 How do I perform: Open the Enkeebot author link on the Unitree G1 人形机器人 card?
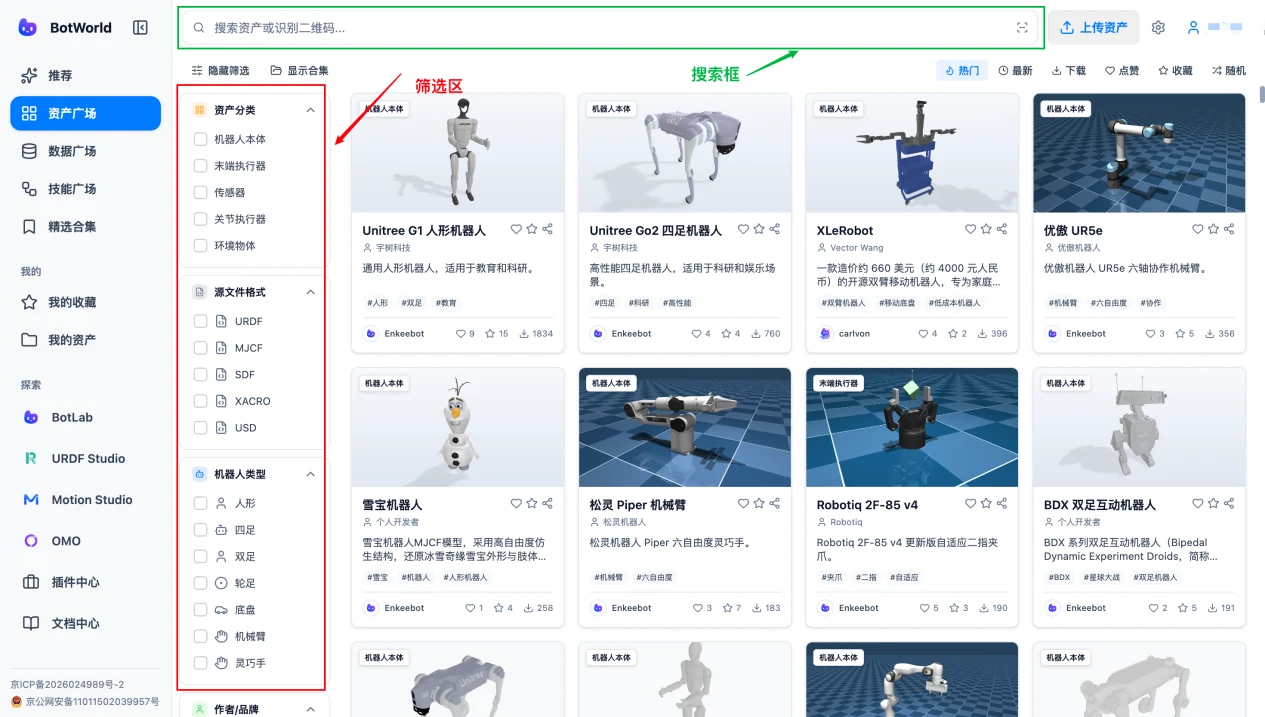click(x=393, y=334)
